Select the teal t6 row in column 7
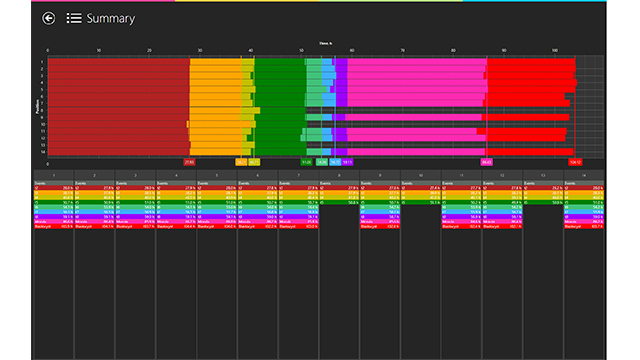640x360 pixels. coord(298,207)
